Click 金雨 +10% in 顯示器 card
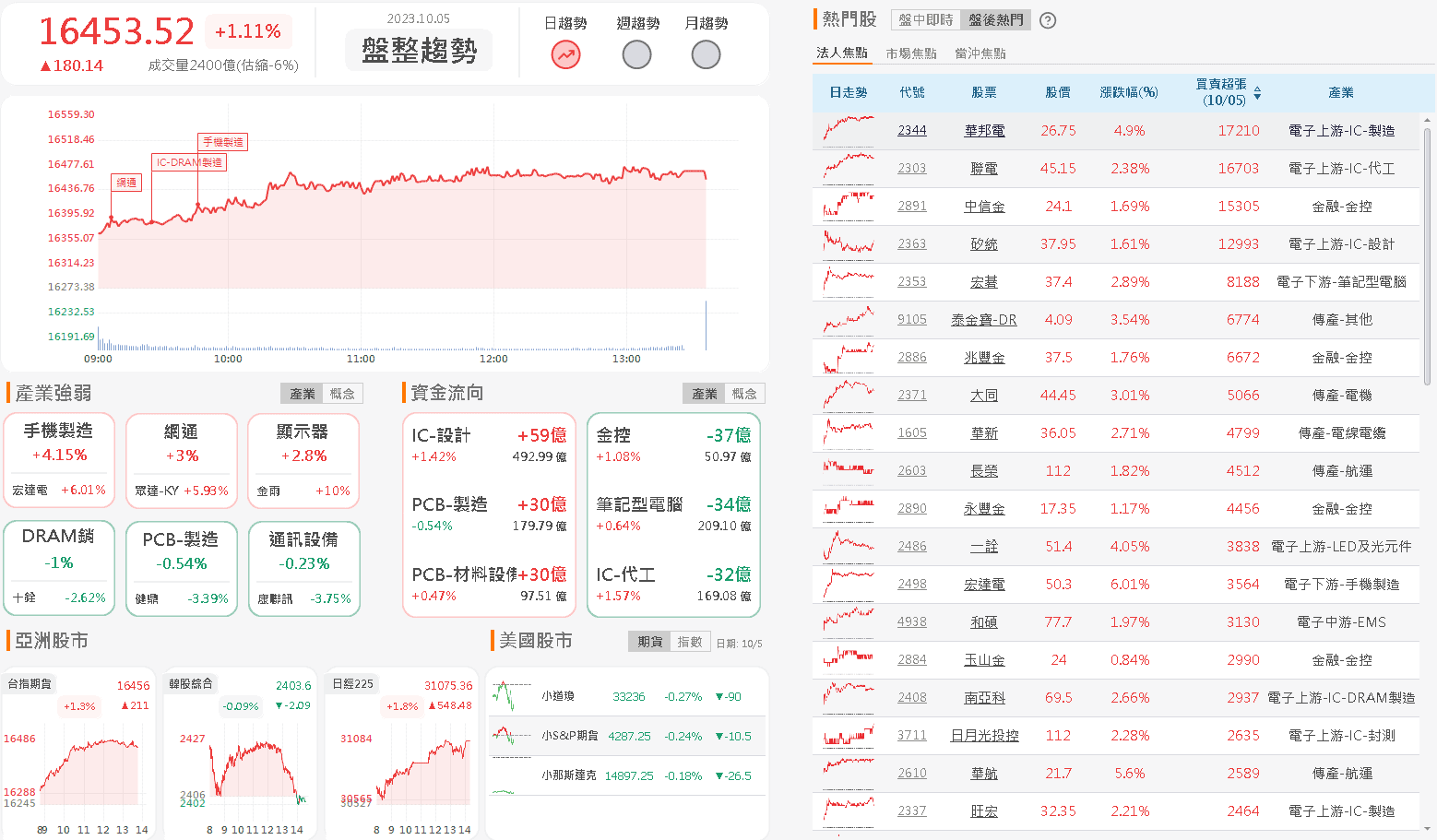1437x840 pixels. coord(303,491)
